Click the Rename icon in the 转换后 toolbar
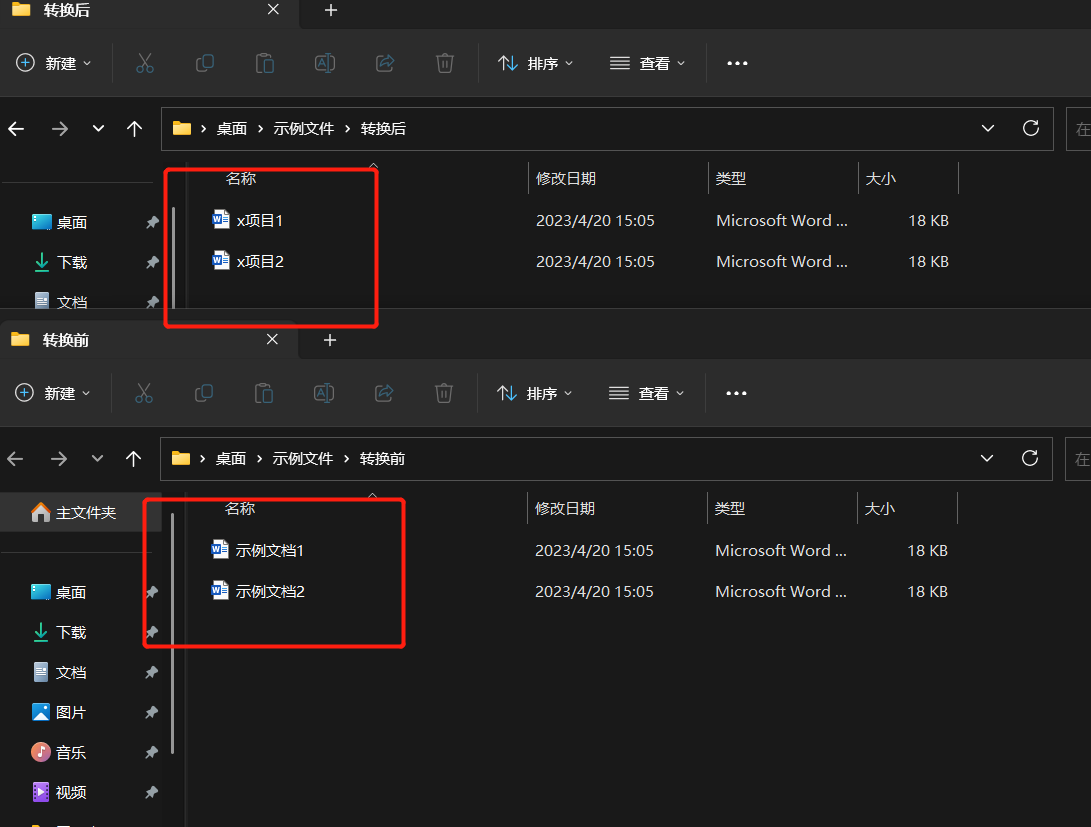 pyautogui.click(x=324, y=63)
